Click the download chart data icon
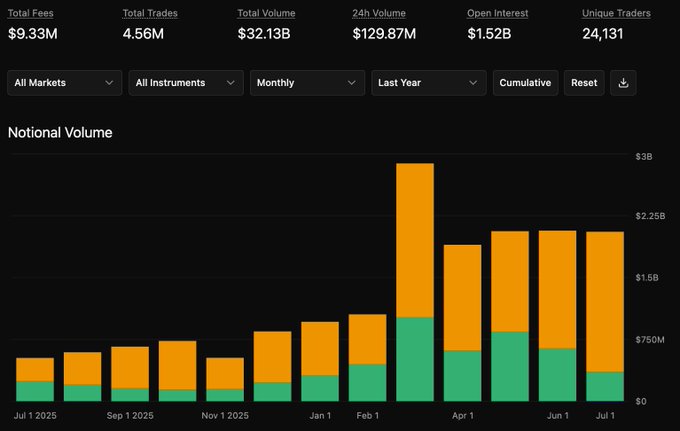The image size is (680, 431). pyautogui.click(x=623, y=83)
